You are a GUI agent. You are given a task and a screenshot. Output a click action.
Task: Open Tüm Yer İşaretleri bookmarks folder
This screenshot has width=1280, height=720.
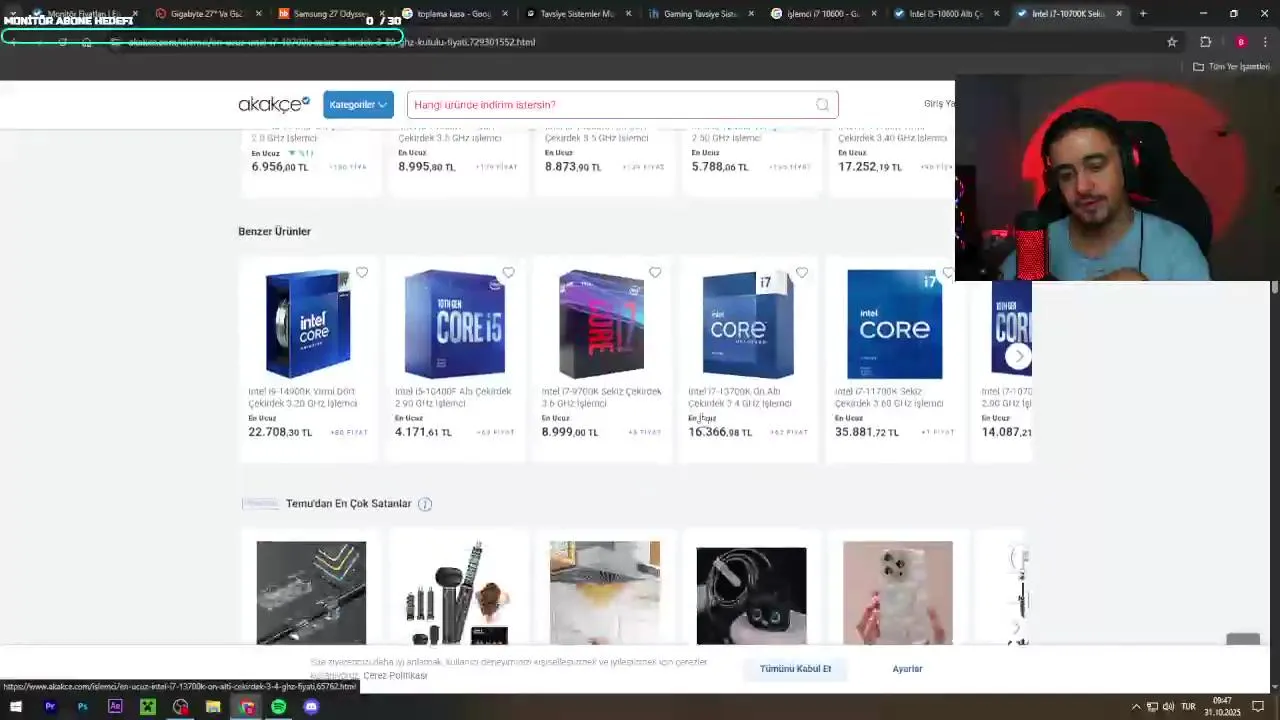click(1231, 67)
